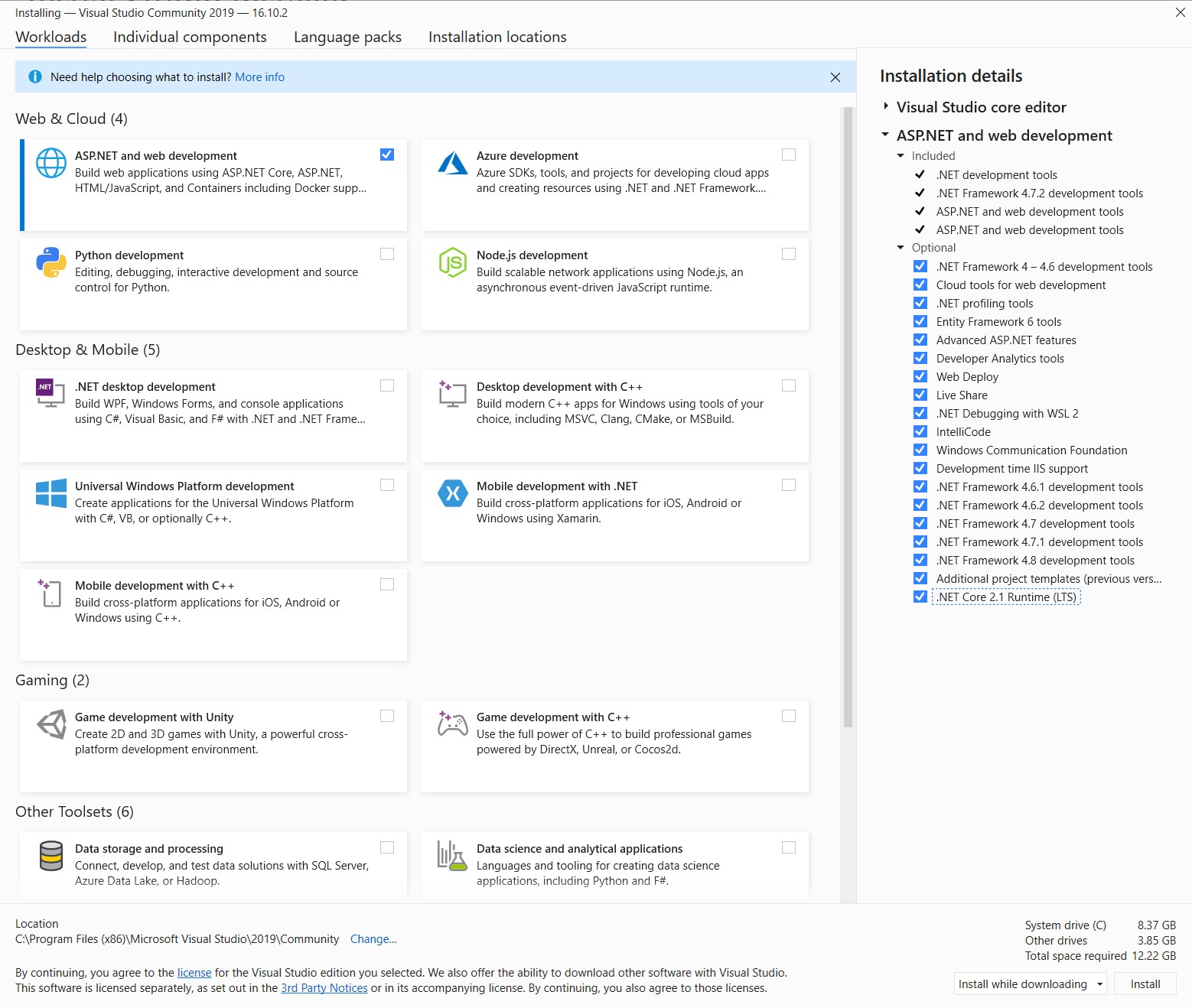The height and width of the screenshot is (1008, 1192).
Task: Check the Python development workload
Action: coord(387,254)
